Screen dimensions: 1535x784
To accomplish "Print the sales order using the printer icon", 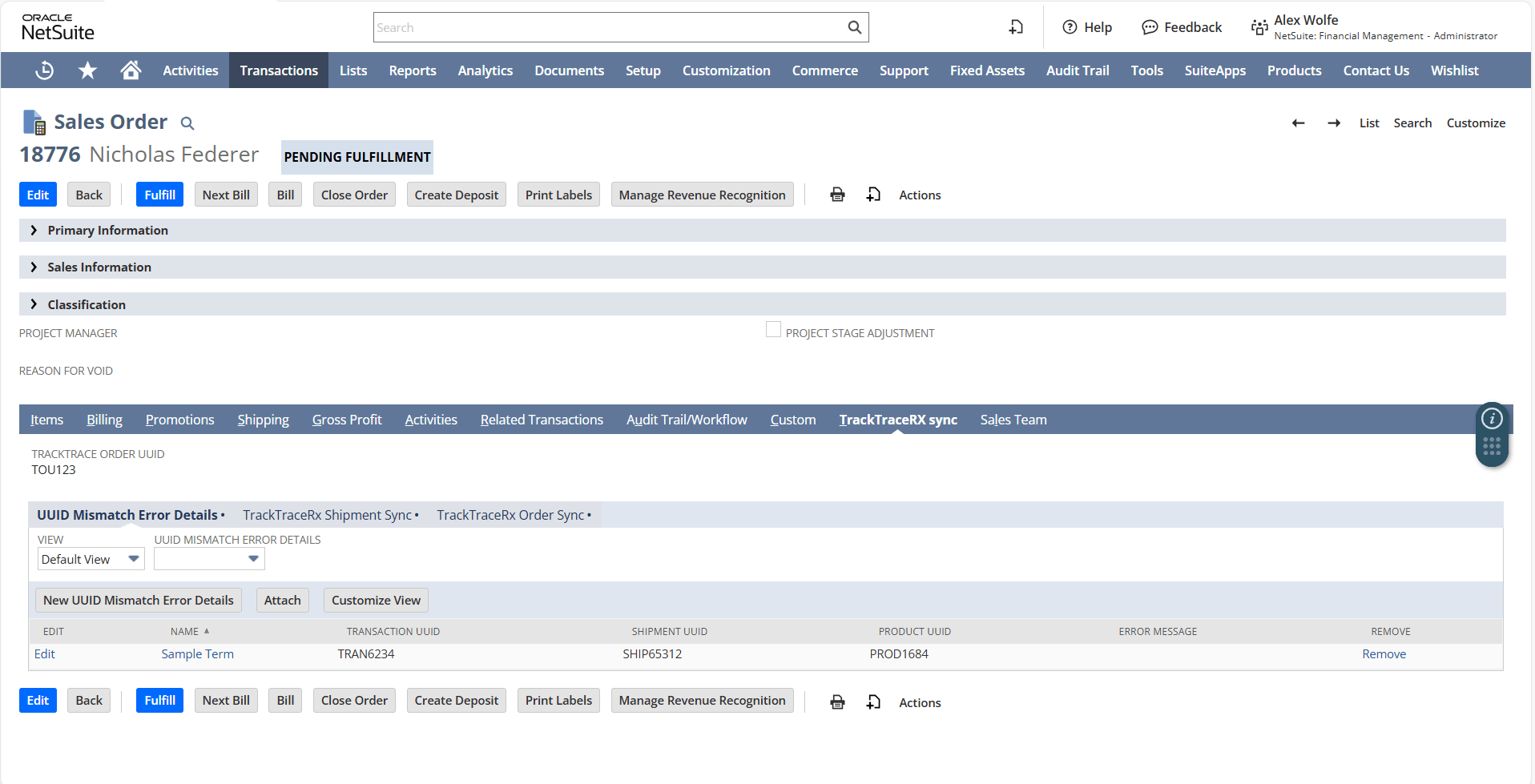I will 837,194.
